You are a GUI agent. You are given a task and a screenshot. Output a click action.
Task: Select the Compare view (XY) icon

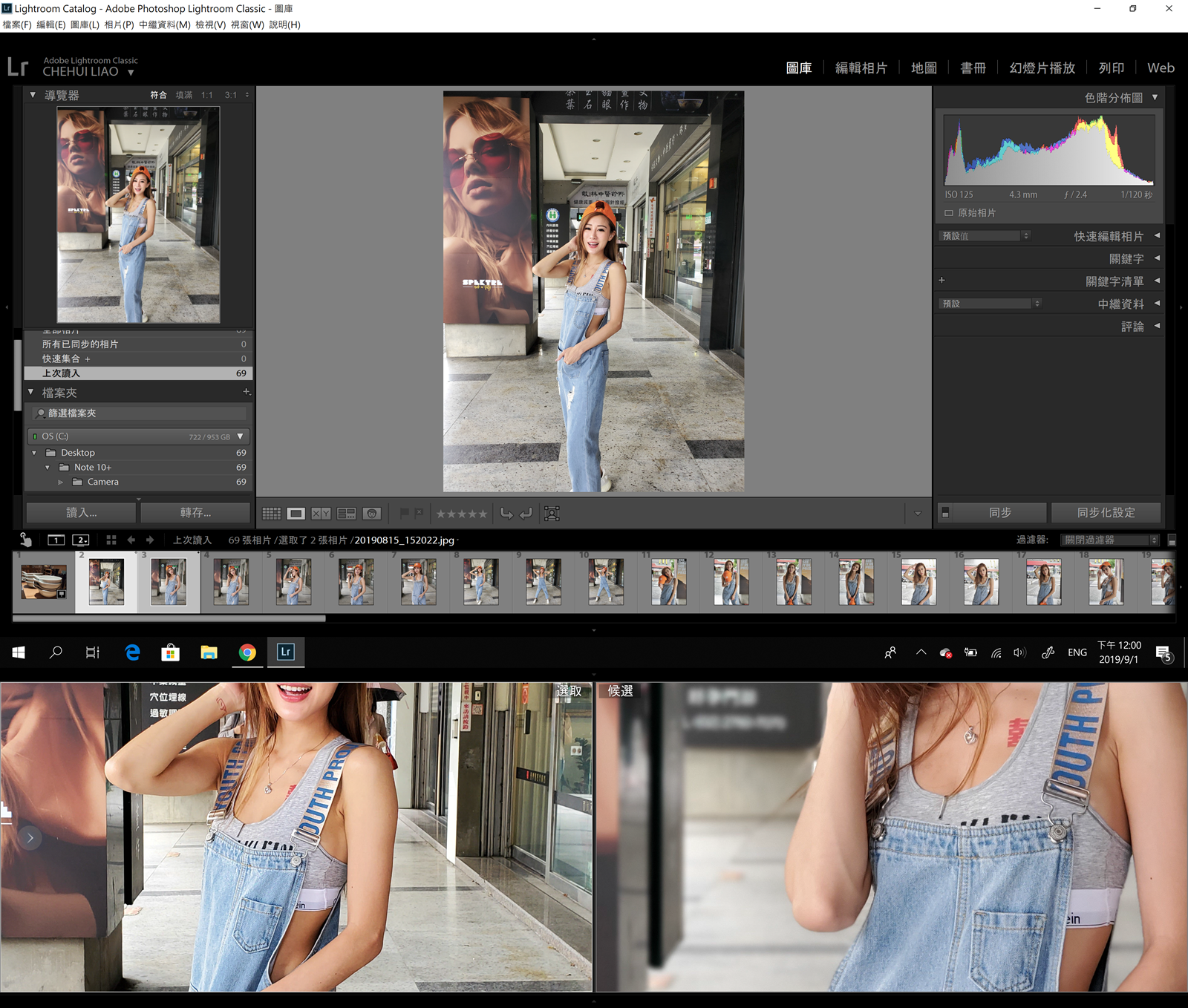pyautogui.click(x=321, y=514)
